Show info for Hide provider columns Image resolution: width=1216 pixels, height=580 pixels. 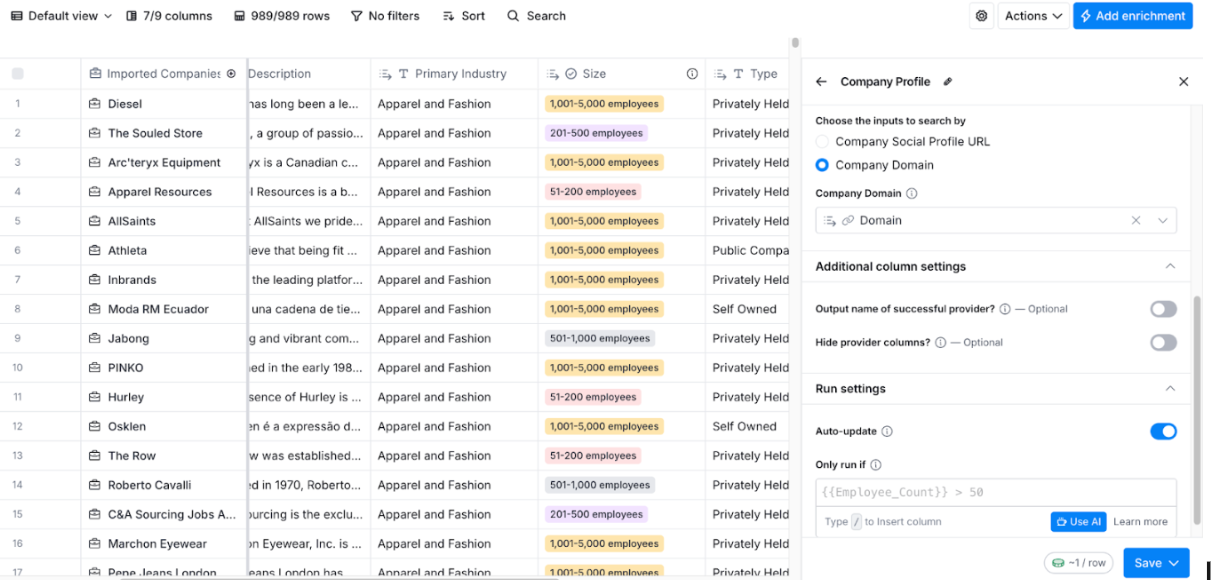pyautogui.click(x=940, y=343)
